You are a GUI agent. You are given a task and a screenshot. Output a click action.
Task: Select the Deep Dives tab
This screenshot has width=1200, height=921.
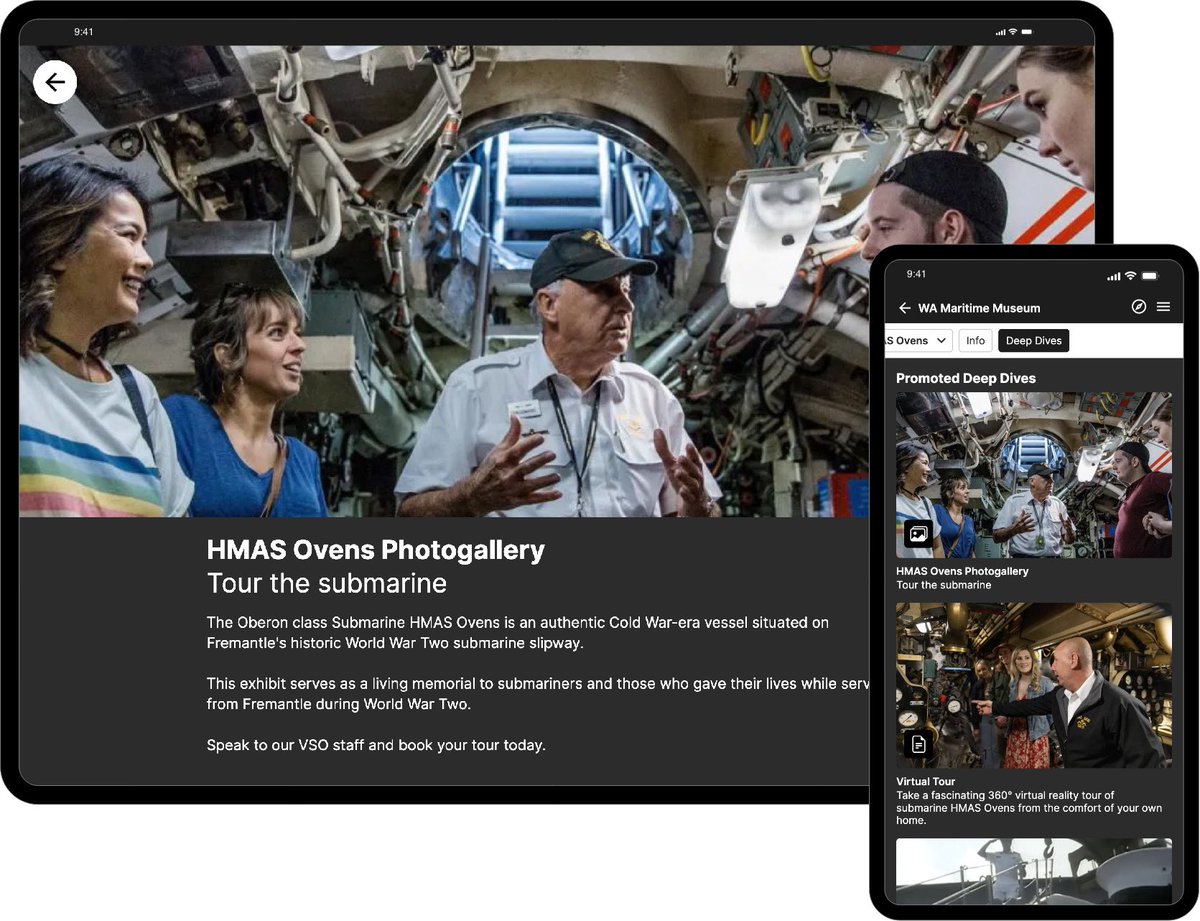point(1033,340)
